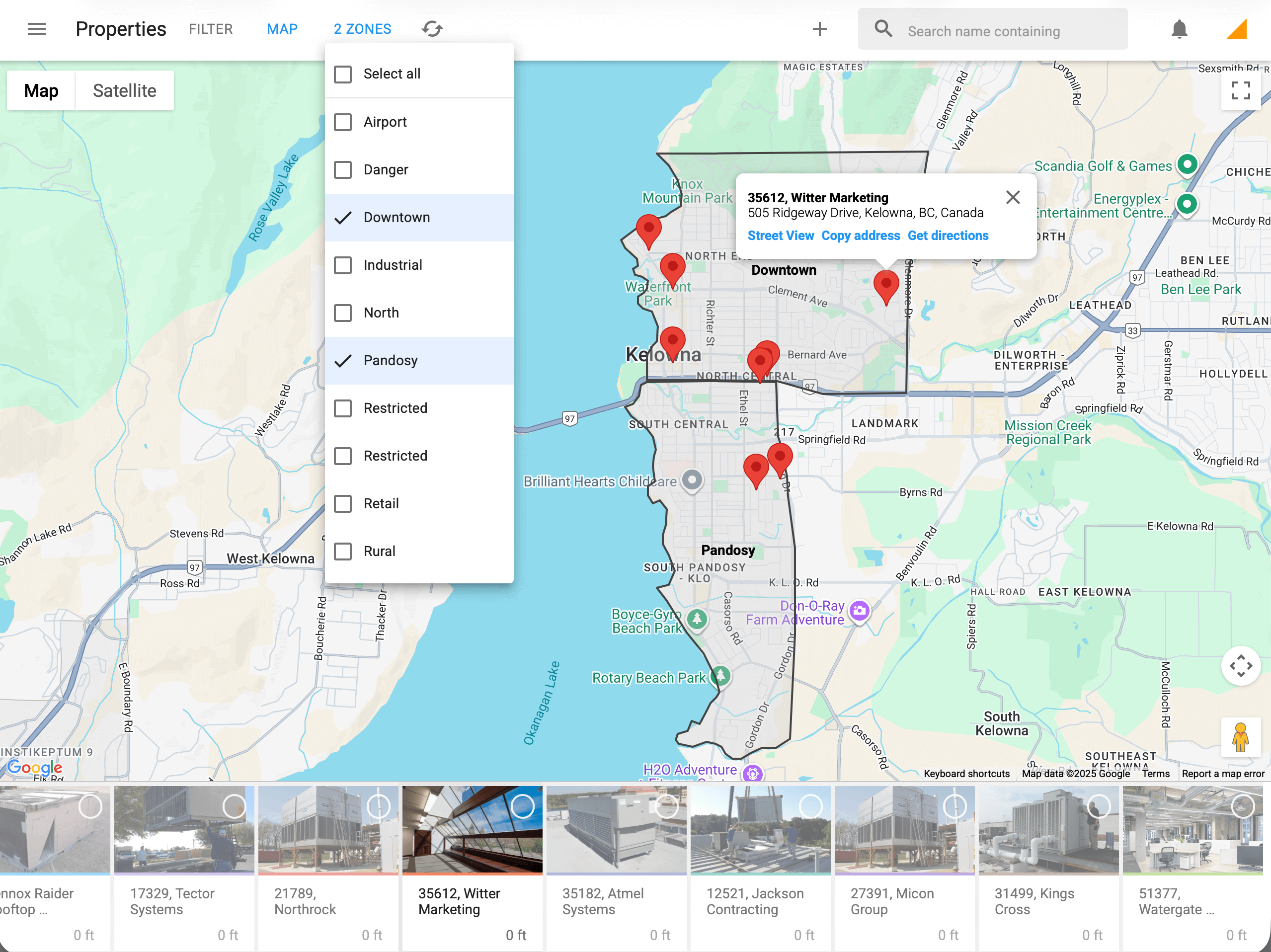Switch to Satellite map type
Viewport: 1271px width, 952px height.
pyautogui.click(x=124, y=91)
